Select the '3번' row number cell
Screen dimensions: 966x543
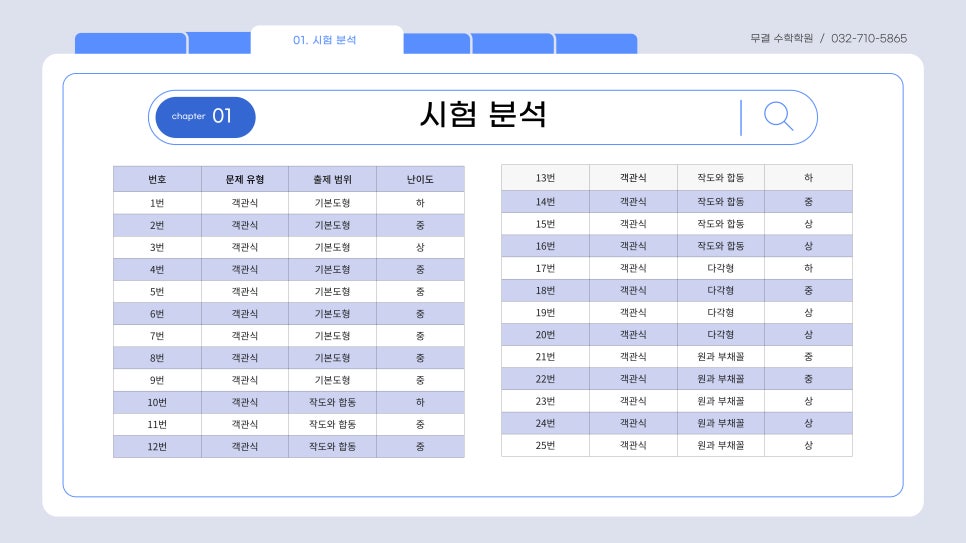157,247
